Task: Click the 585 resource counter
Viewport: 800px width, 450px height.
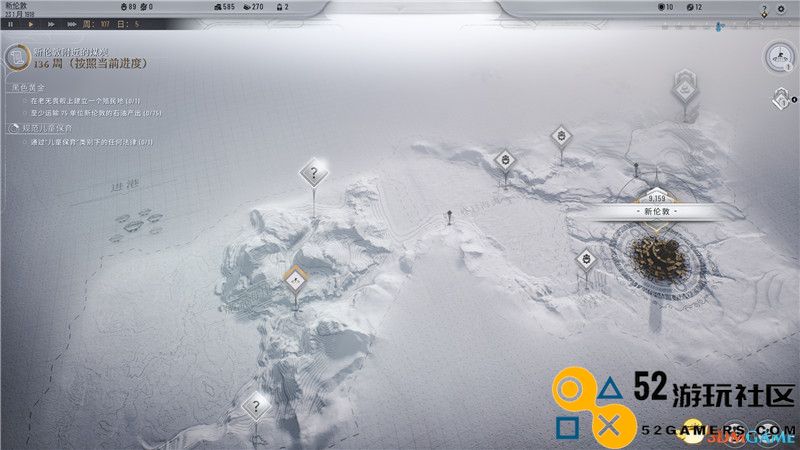Action: point(224,7)
